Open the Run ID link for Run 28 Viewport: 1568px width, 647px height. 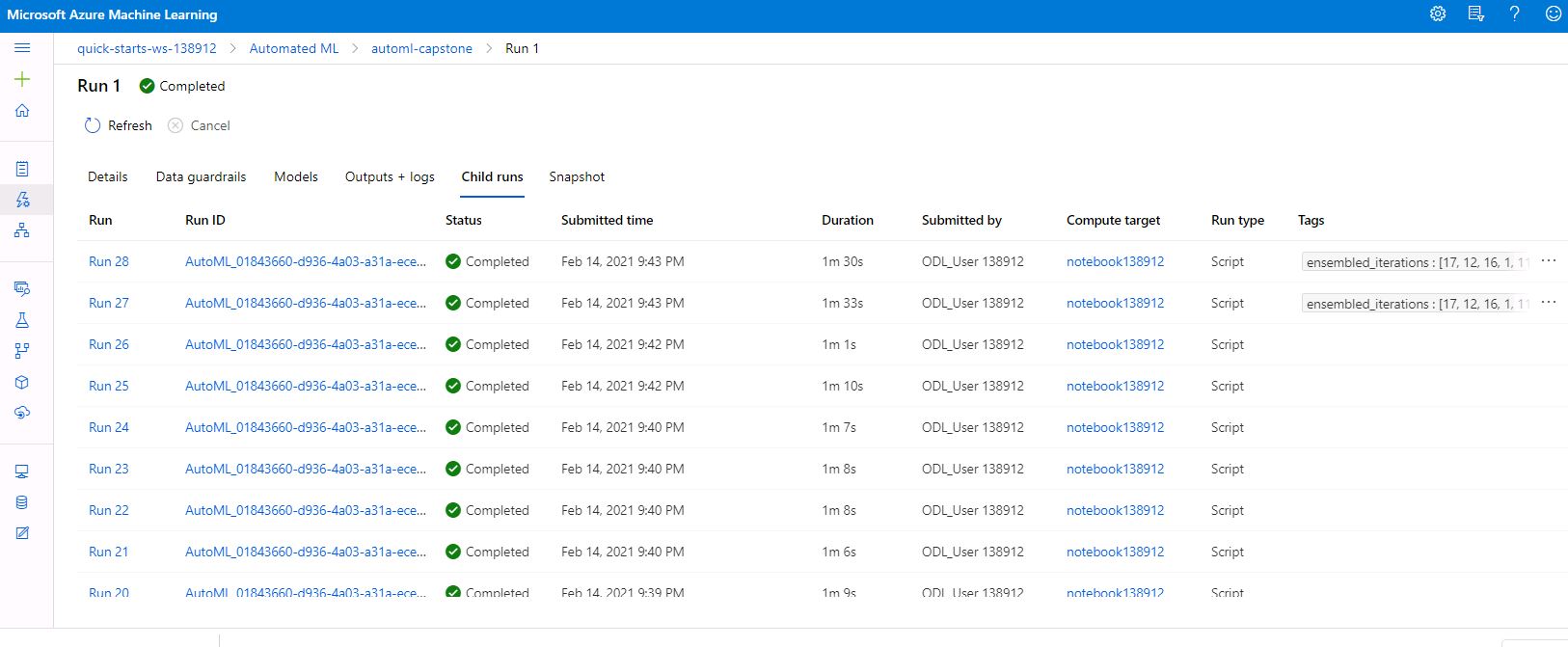[306, 261]
